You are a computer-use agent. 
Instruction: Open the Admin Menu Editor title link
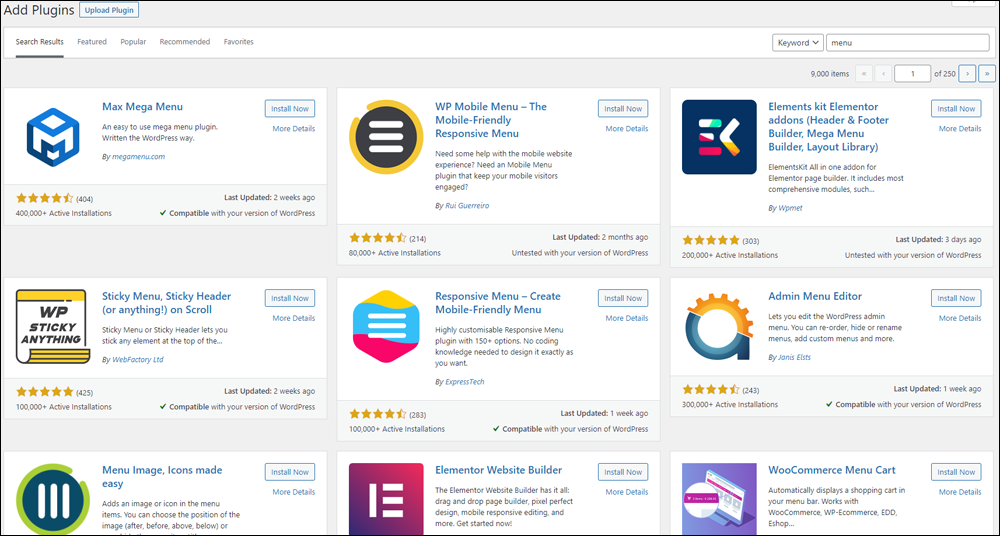[815, 296]
